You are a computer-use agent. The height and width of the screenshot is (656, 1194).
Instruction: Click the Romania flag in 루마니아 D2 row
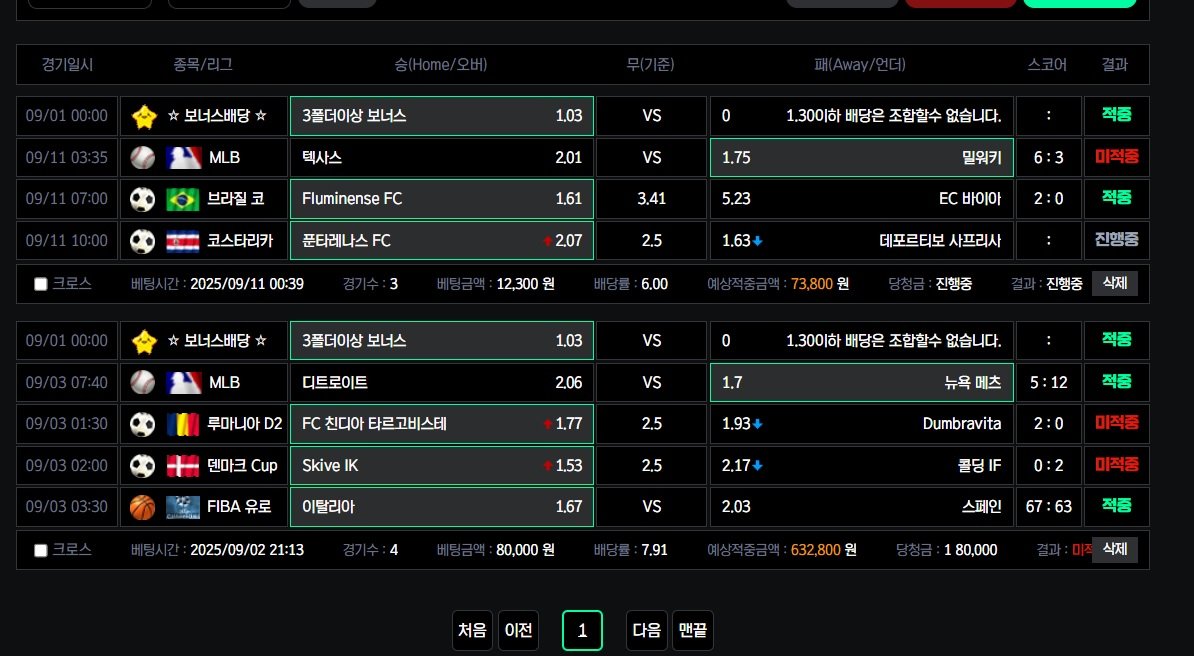[183, 424]
